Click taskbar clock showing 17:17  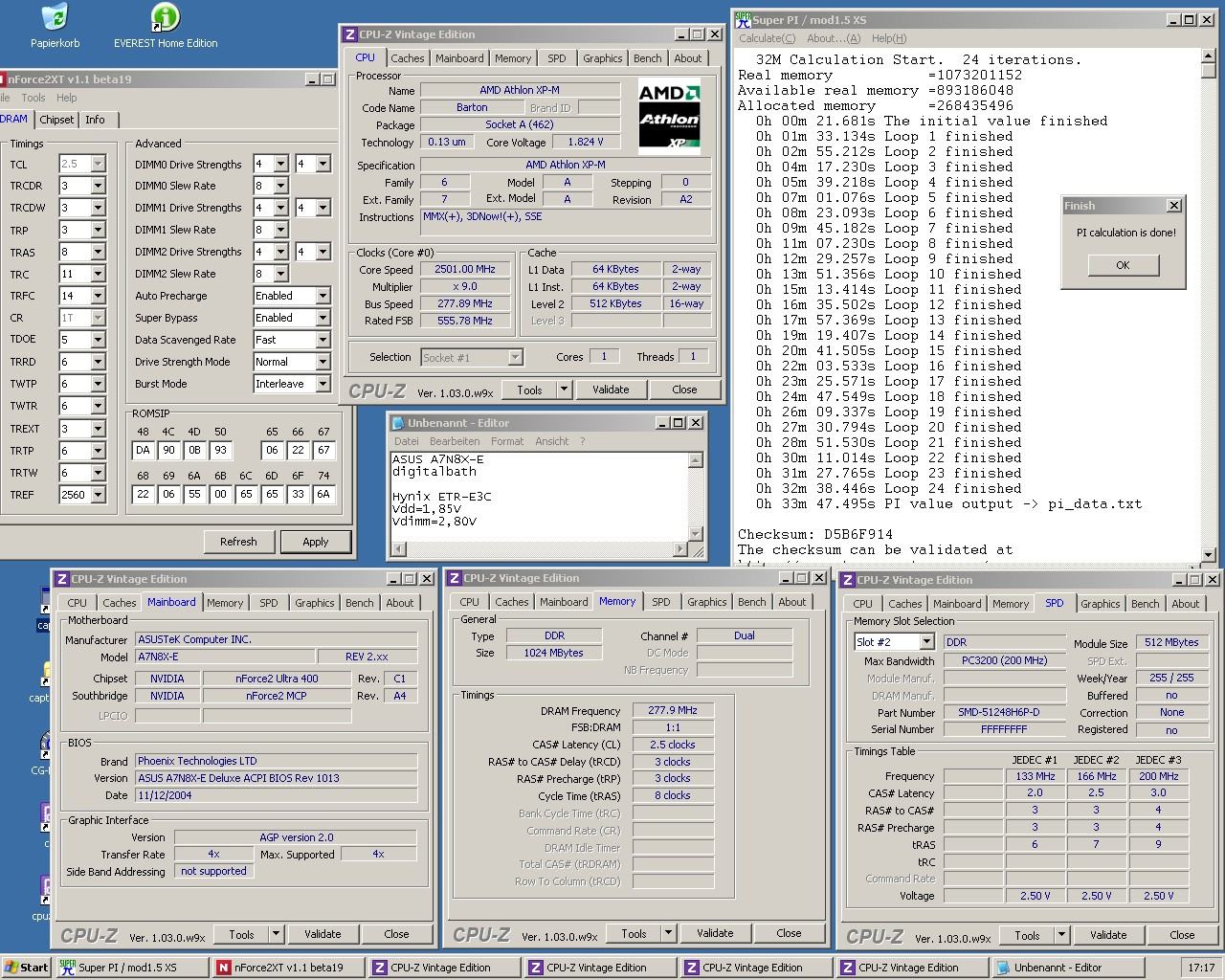[x=1201, y=968]
